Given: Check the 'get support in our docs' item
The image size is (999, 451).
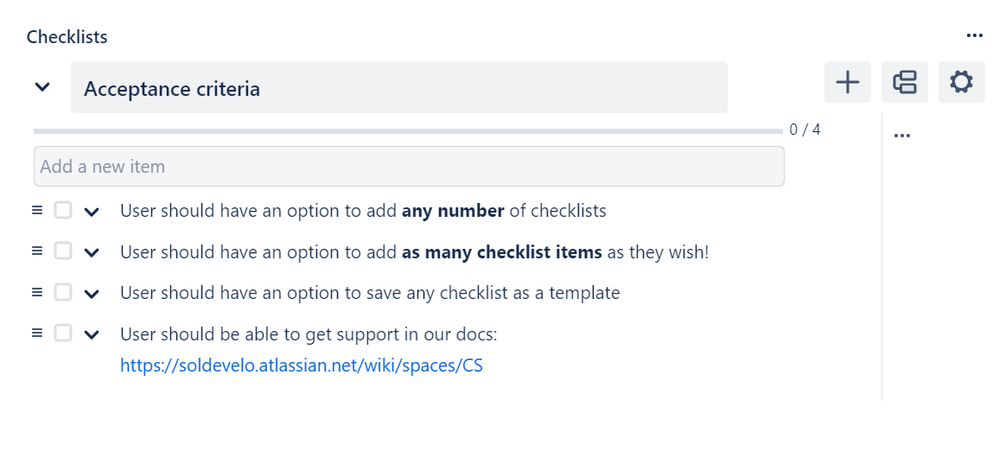Looking at the screenshot, I should click(62, 333).
